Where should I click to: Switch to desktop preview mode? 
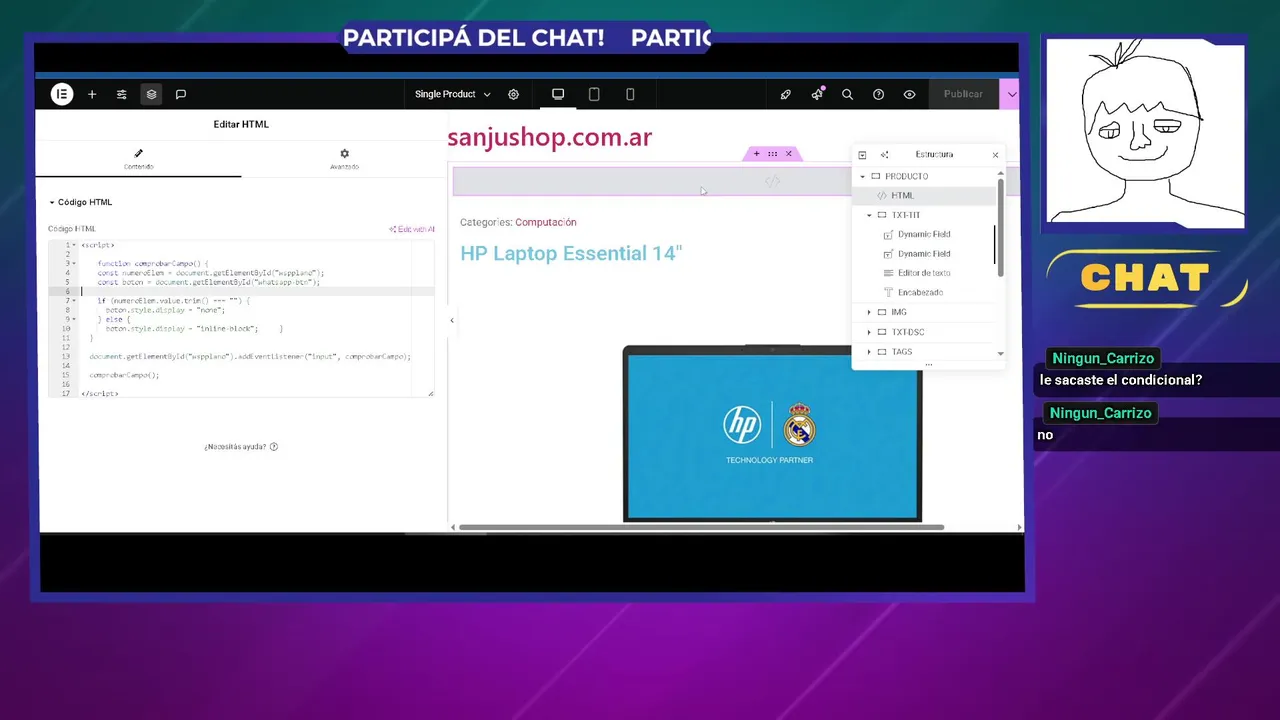point(558,94)
